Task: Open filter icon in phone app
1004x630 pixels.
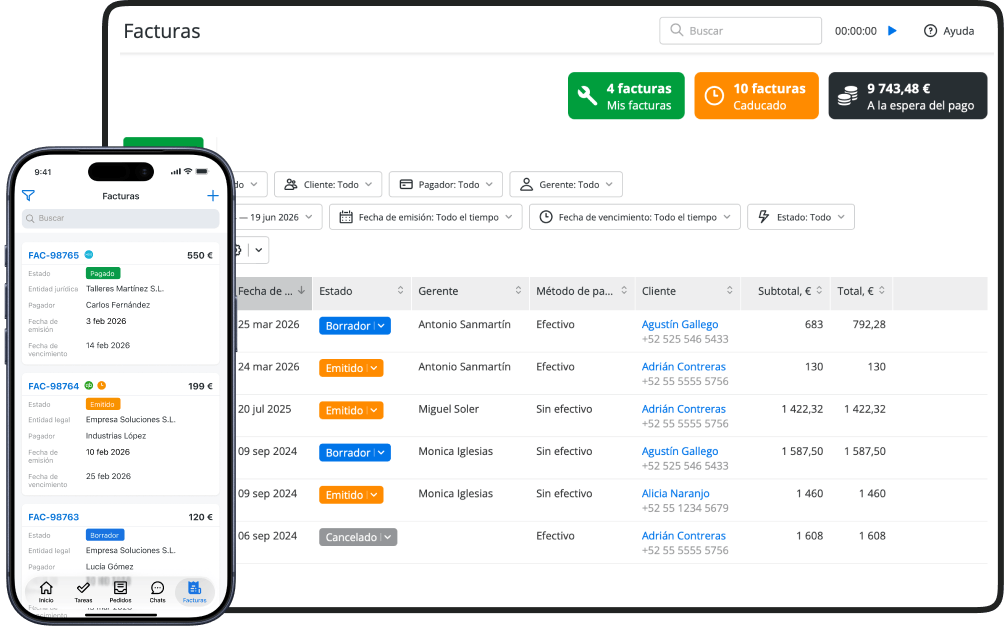Action: (x=28, y=195)
